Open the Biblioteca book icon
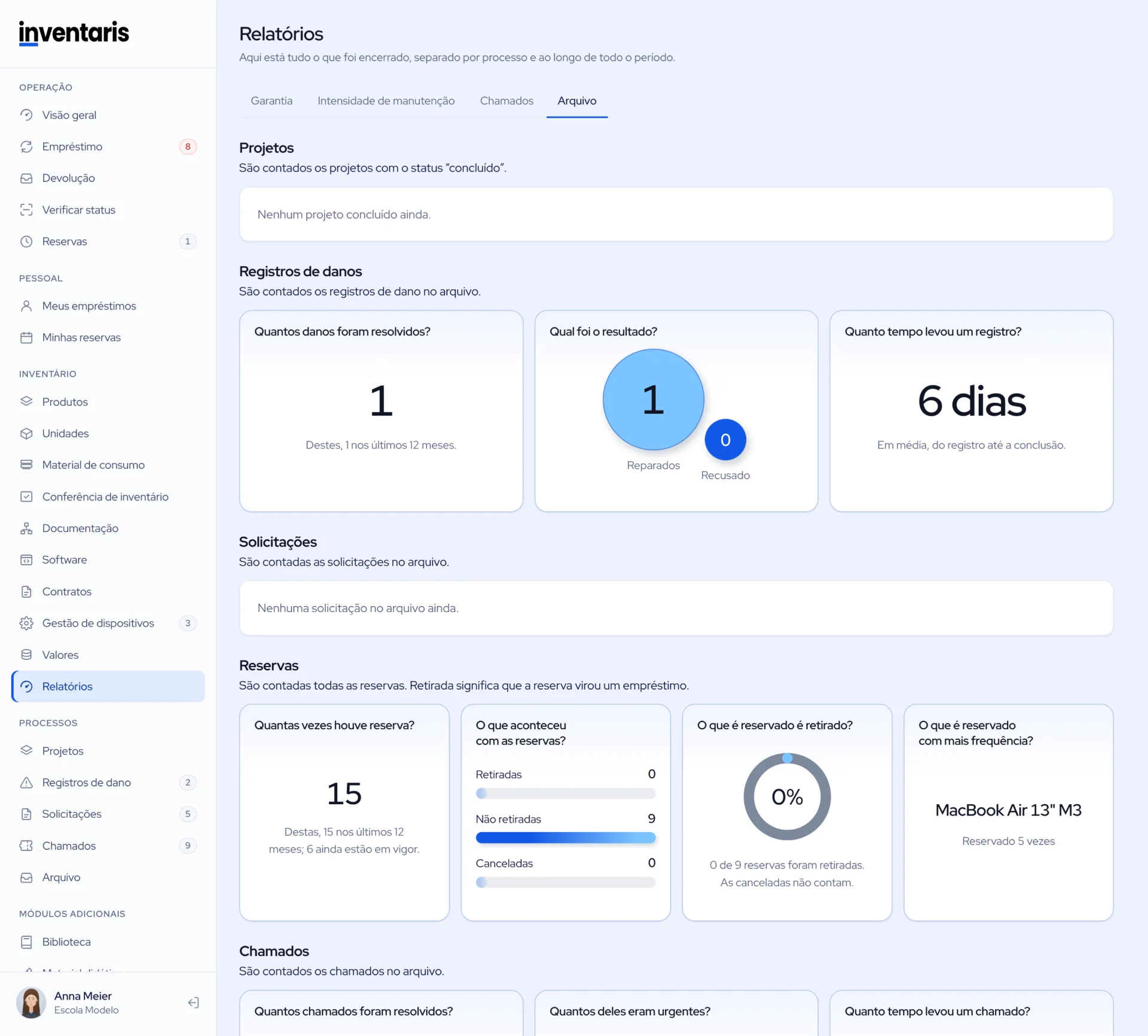The width and height of the screenshot is (1148, 1036). (x=26, y=942)
